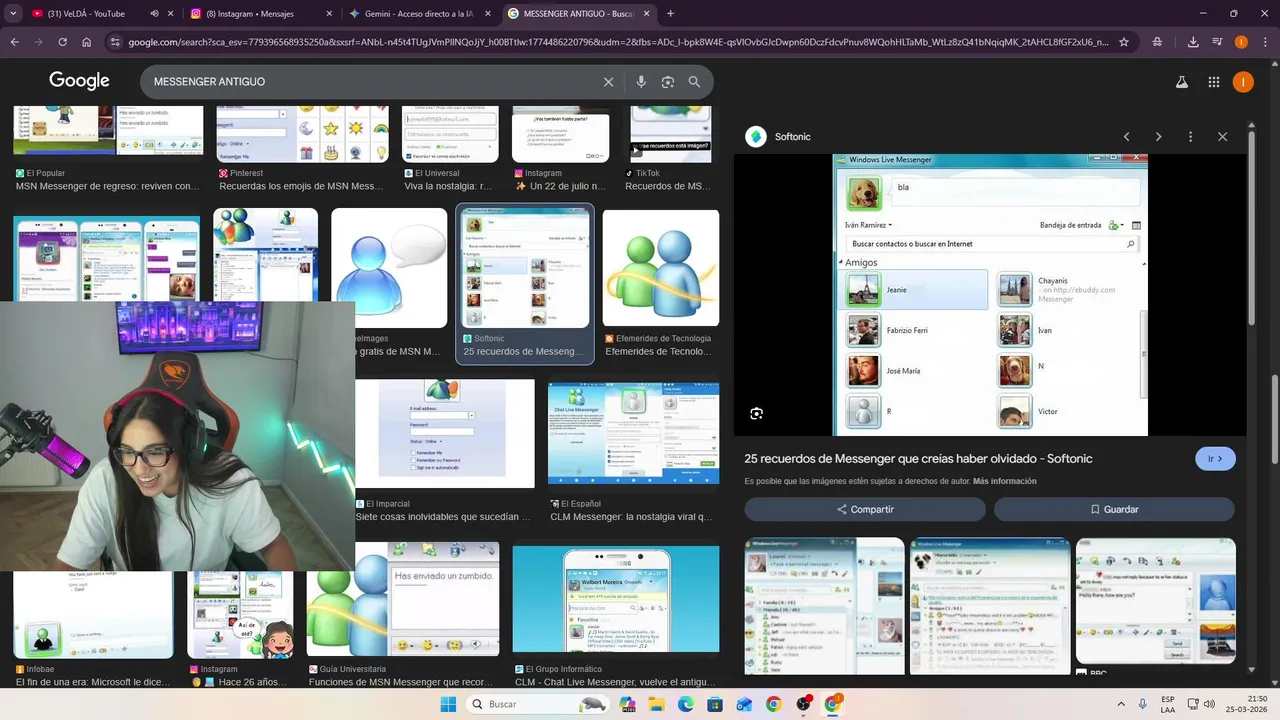Show next image in preview panel

click(x=1158, y=137)
